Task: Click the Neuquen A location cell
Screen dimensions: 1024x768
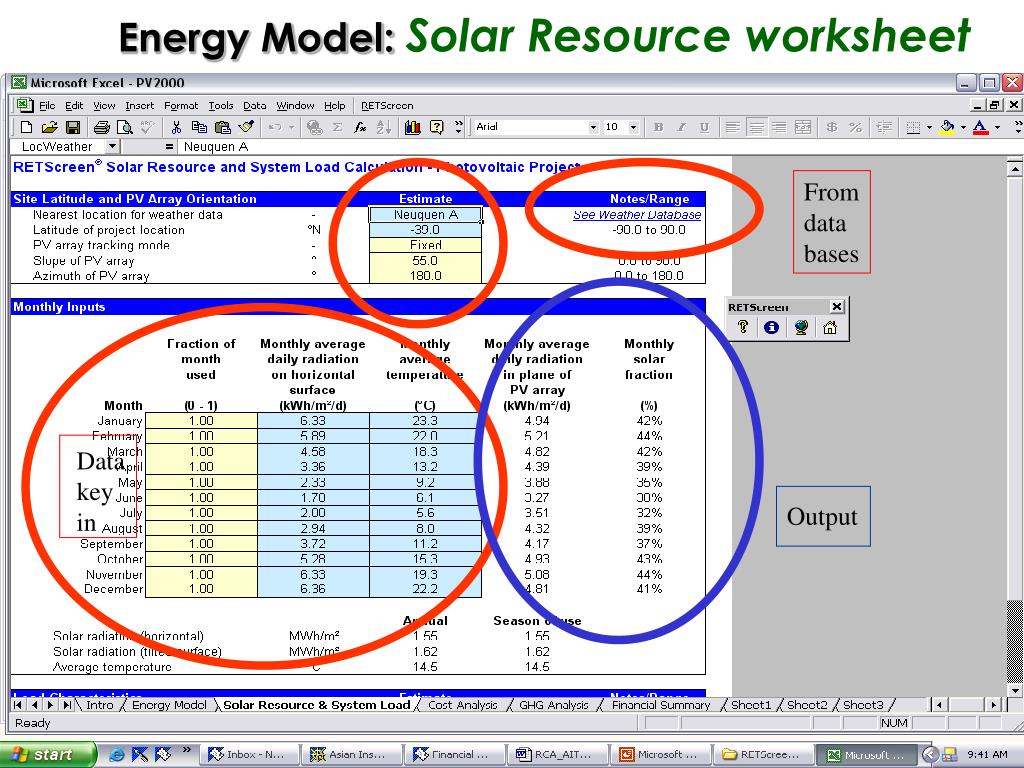Action: pyautogui.click(x=426, y=215)
